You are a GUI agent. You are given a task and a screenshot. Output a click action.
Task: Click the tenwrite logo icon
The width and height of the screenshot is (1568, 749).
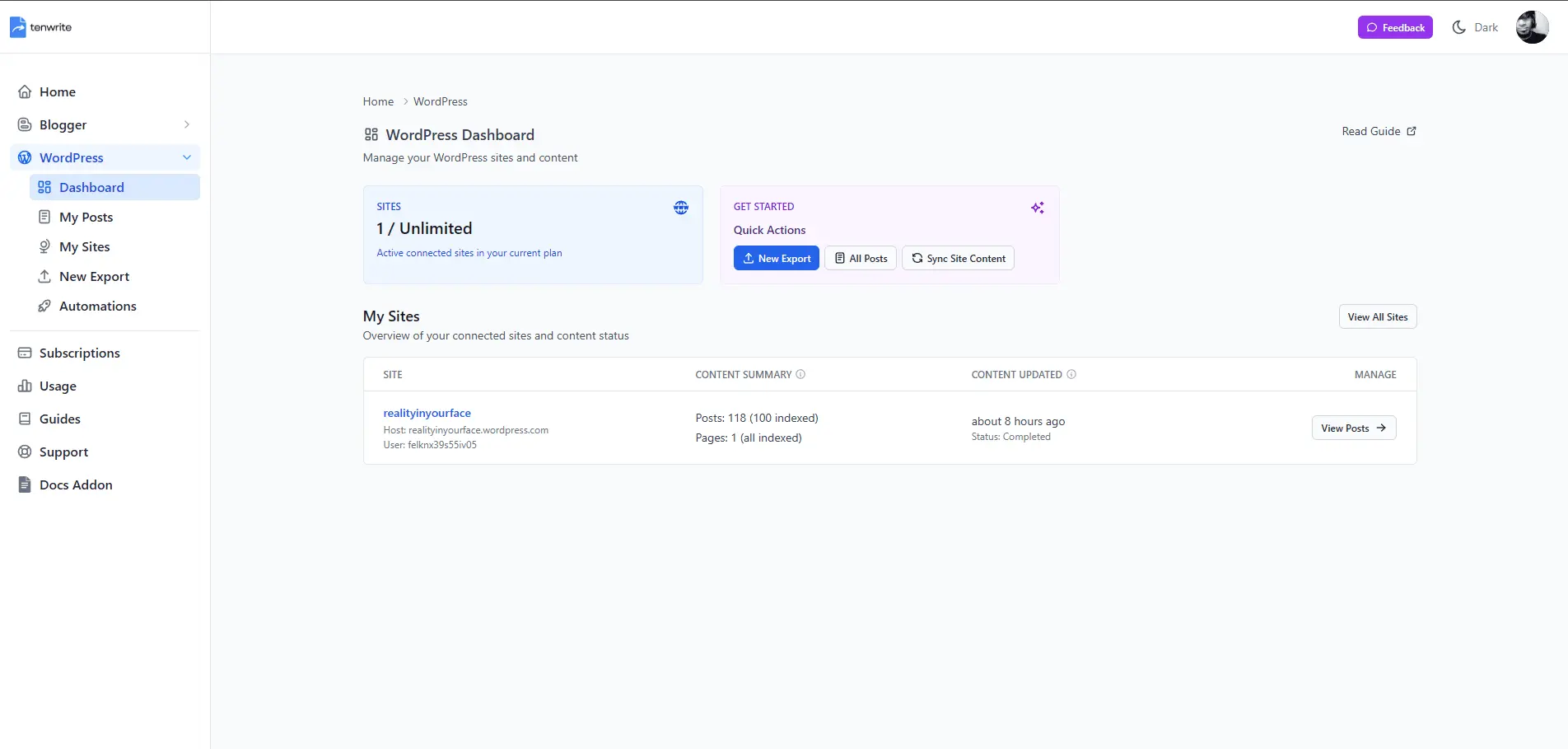(18, 27)
